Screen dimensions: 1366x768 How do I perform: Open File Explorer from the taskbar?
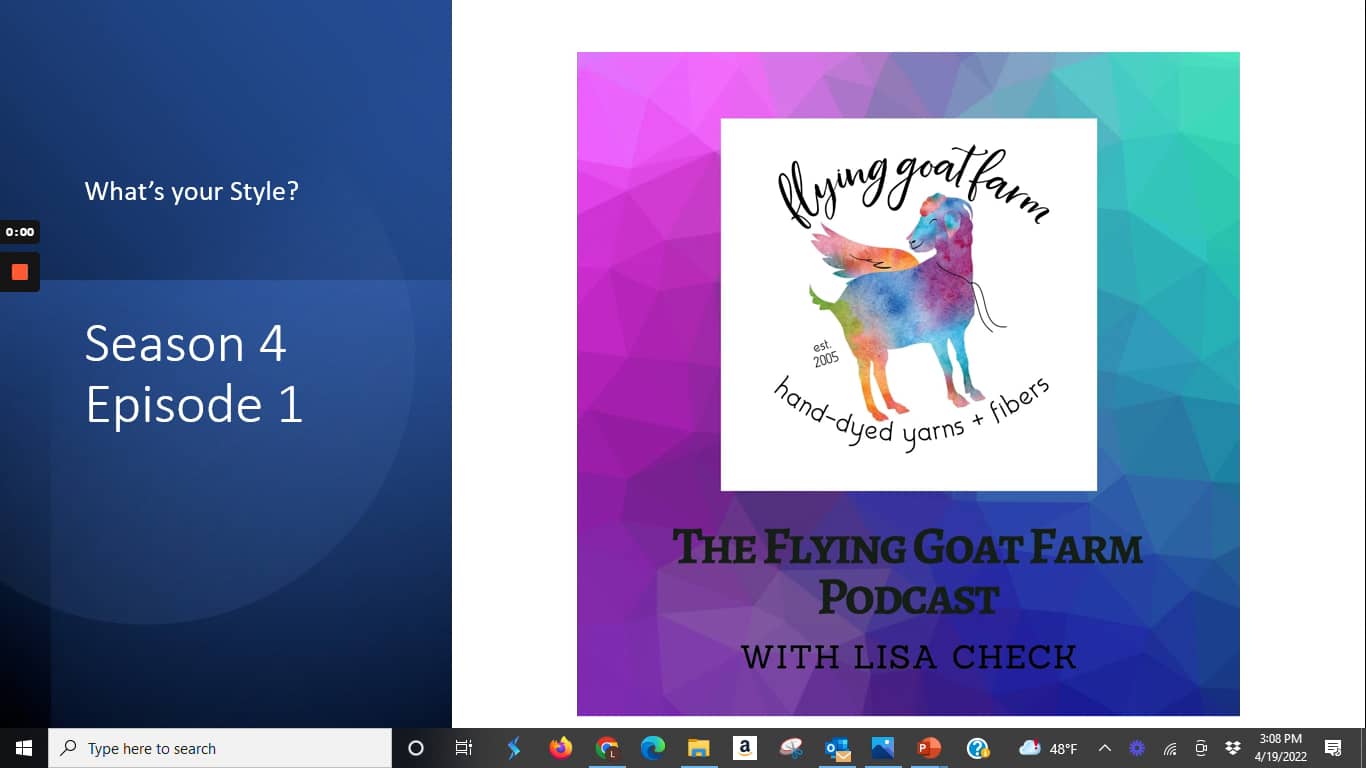pyautogui.click(x=698, y=748)
